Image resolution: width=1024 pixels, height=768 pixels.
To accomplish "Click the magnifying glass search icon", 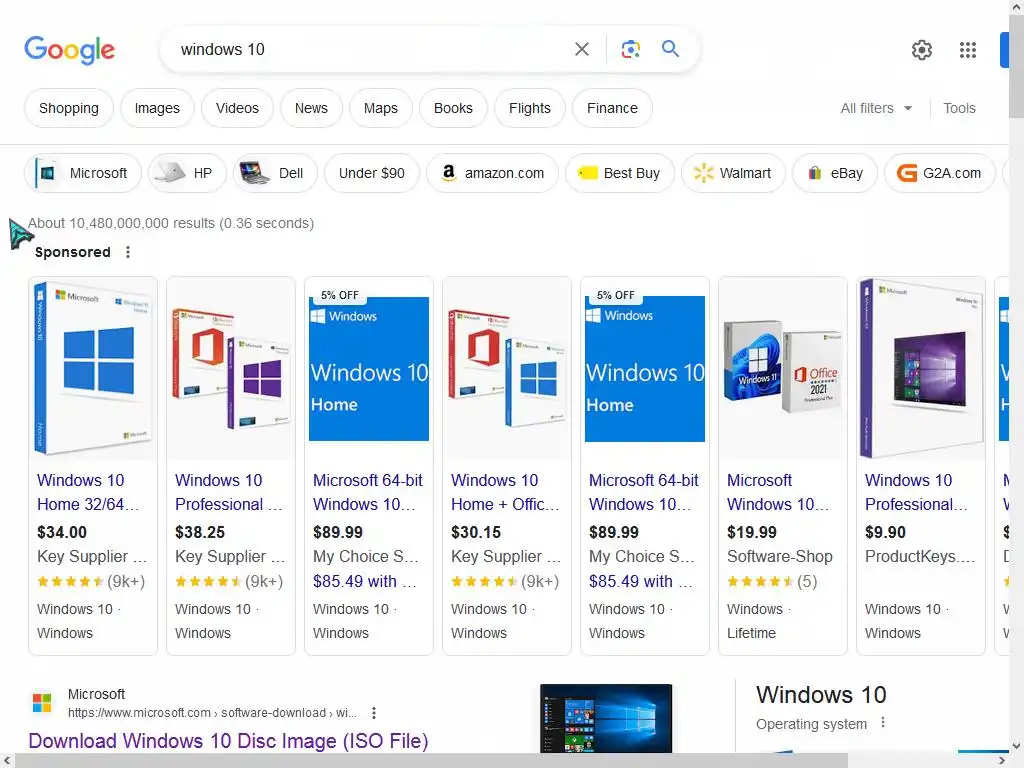I will pyautogui.click(x=670, y=49).
